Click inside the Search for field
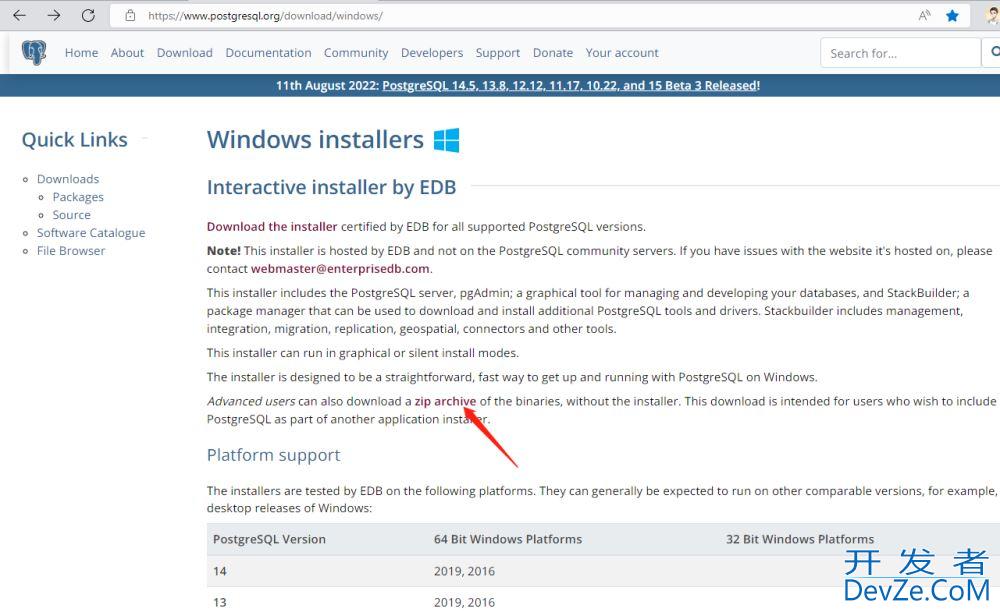 point(900,53)
